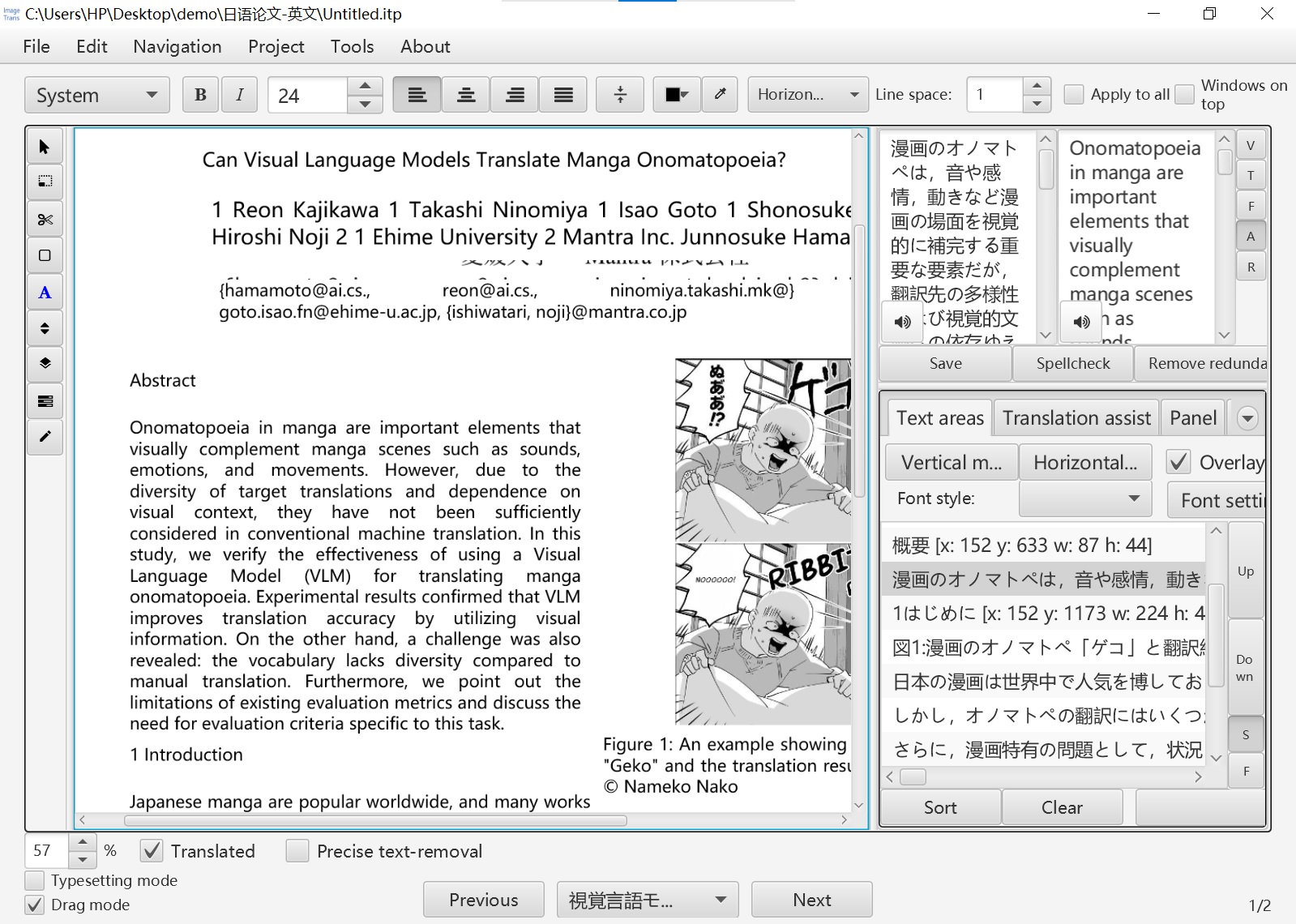The height and width of the screenshot is (924, 1296).
Task: Clear the text areas list
Action: pos(1062,807)
